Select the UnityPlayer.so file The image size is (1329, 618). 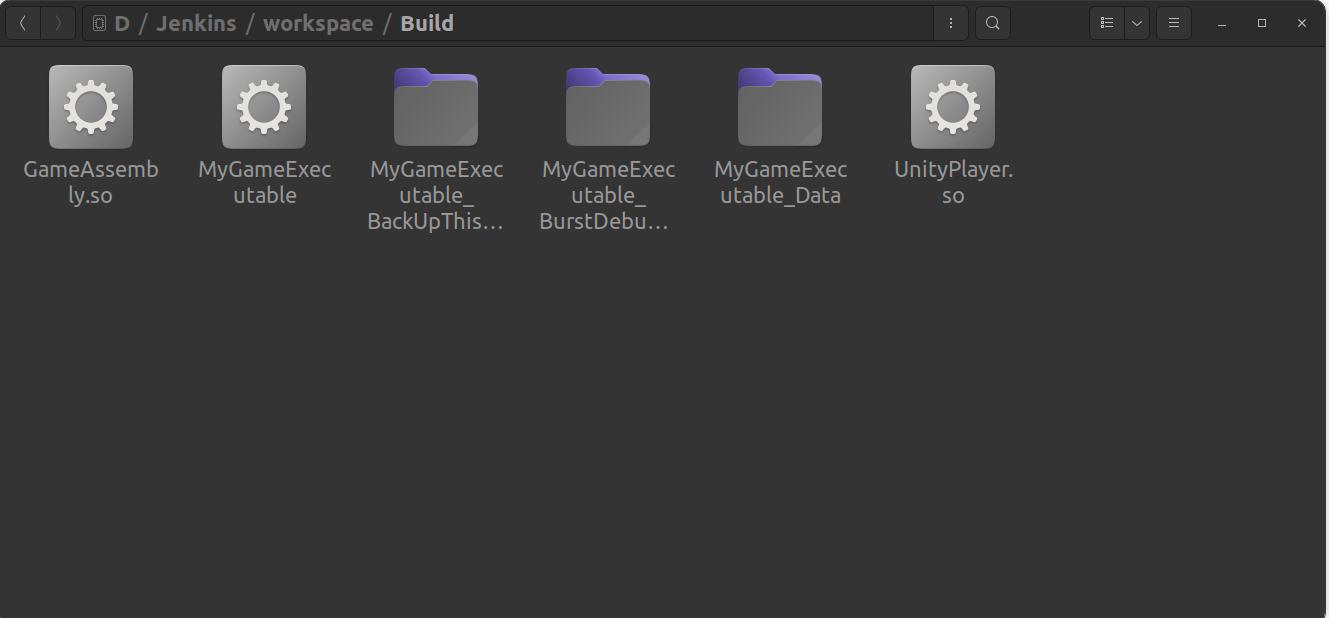coord(953,108)
